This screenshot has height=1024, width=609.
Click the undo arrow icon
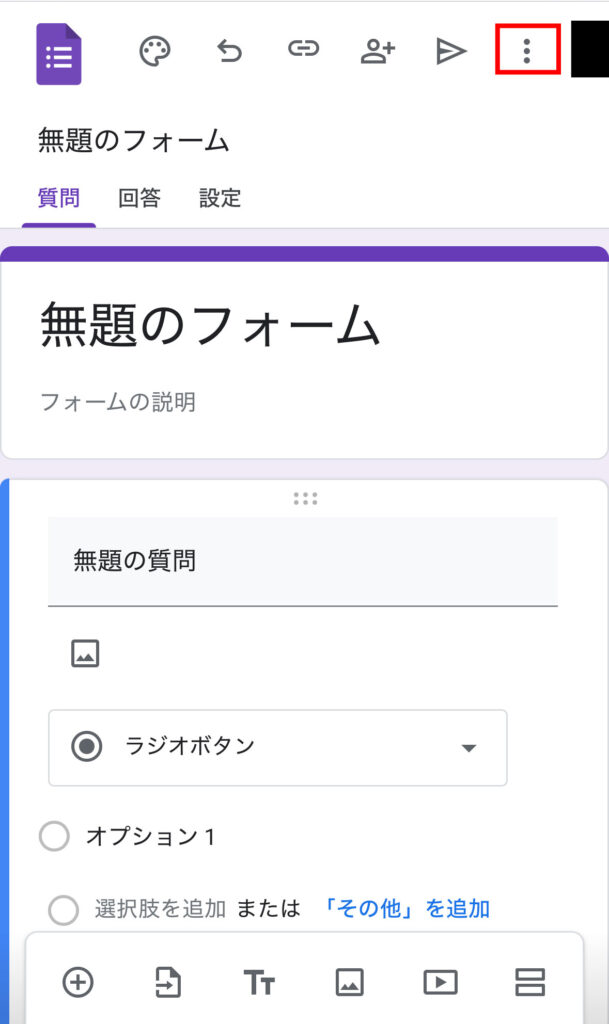pyautogui.click(x=229, y=52)
